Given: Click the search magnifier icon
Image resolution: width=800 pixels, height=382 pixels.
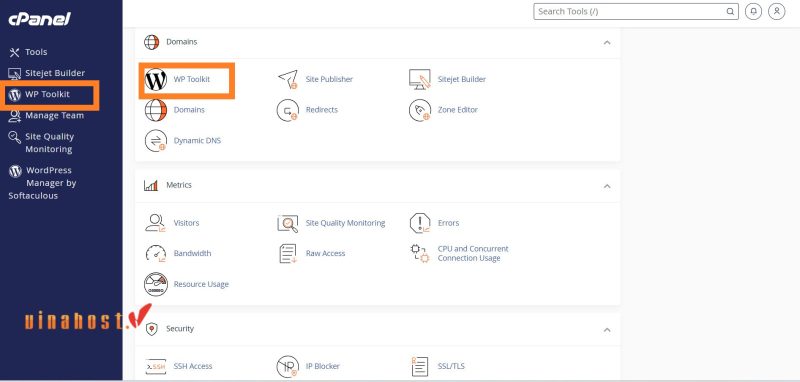Looking at the screenshot, I should pyautogui.click(x=730, y=11).
